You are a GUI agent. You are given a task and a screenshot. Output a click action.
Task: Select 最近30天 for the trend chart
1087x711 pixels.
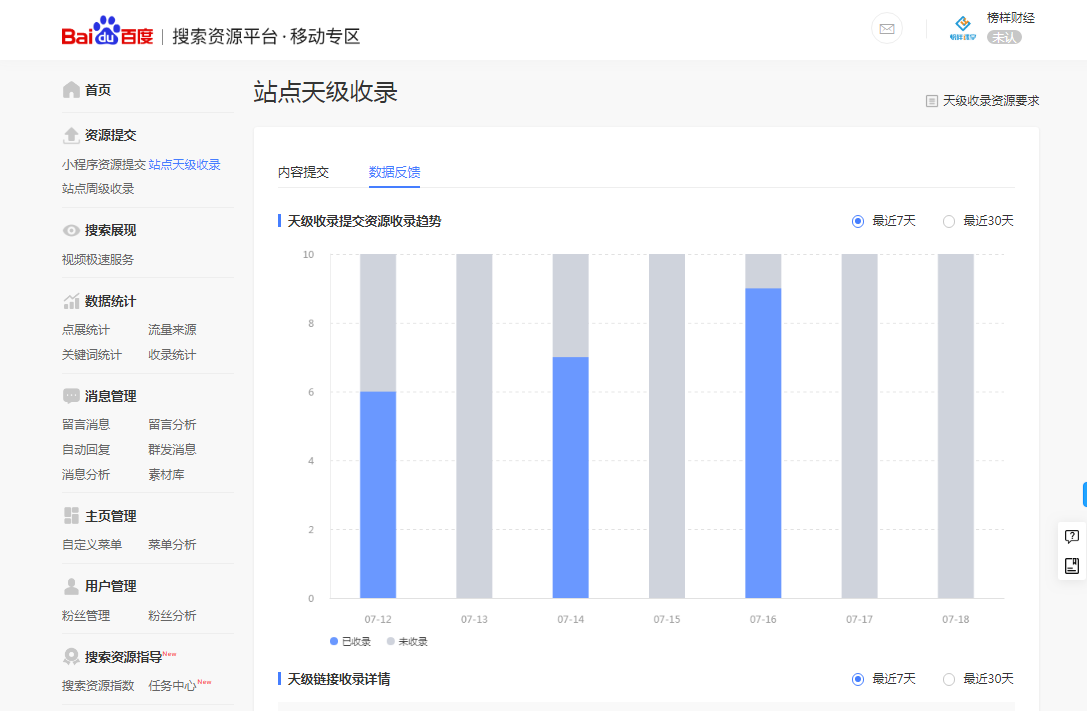(949, 221)
